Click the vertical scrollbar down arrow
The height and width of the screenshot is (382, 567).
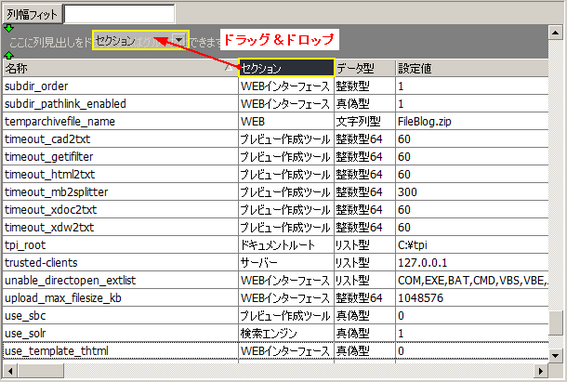click(x=555, y=355)
